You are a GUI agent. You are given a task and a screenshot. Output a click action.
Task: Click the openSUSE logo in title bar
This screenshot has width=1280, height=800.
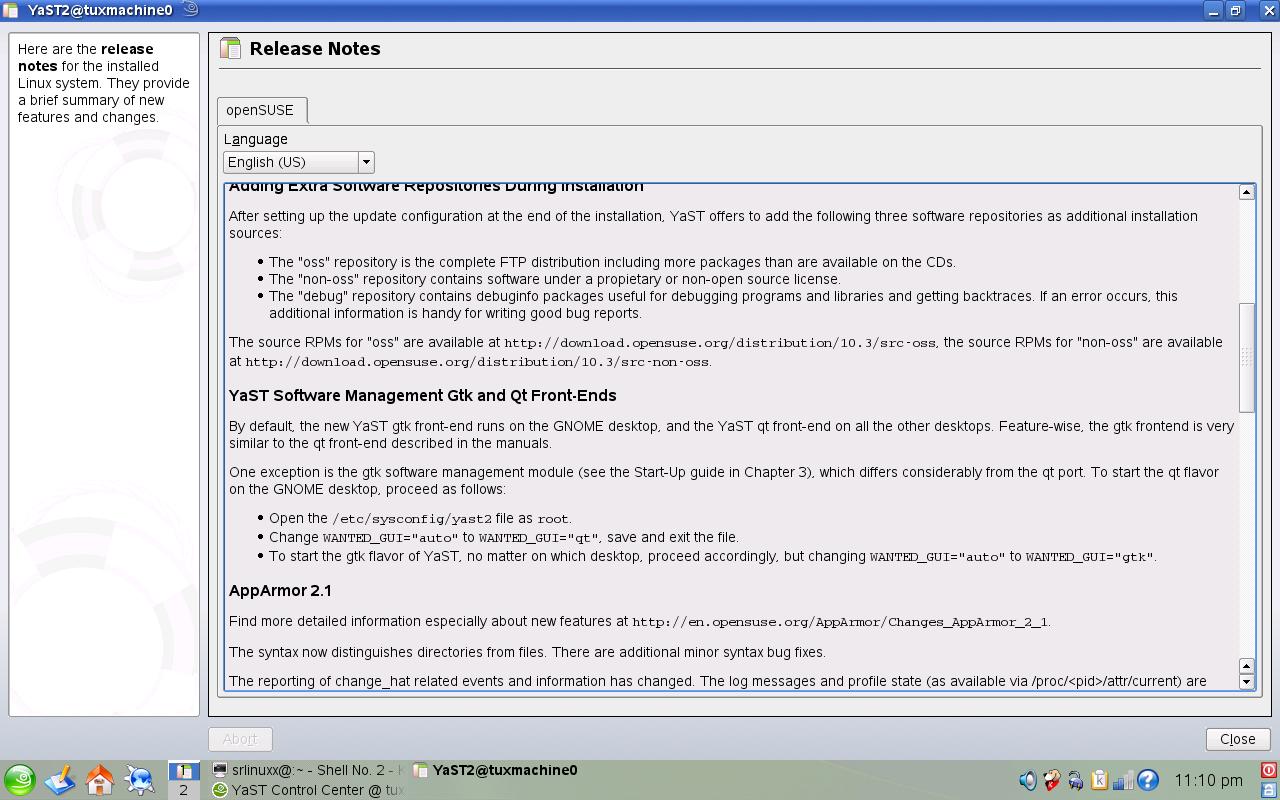[x=190, y=10]
